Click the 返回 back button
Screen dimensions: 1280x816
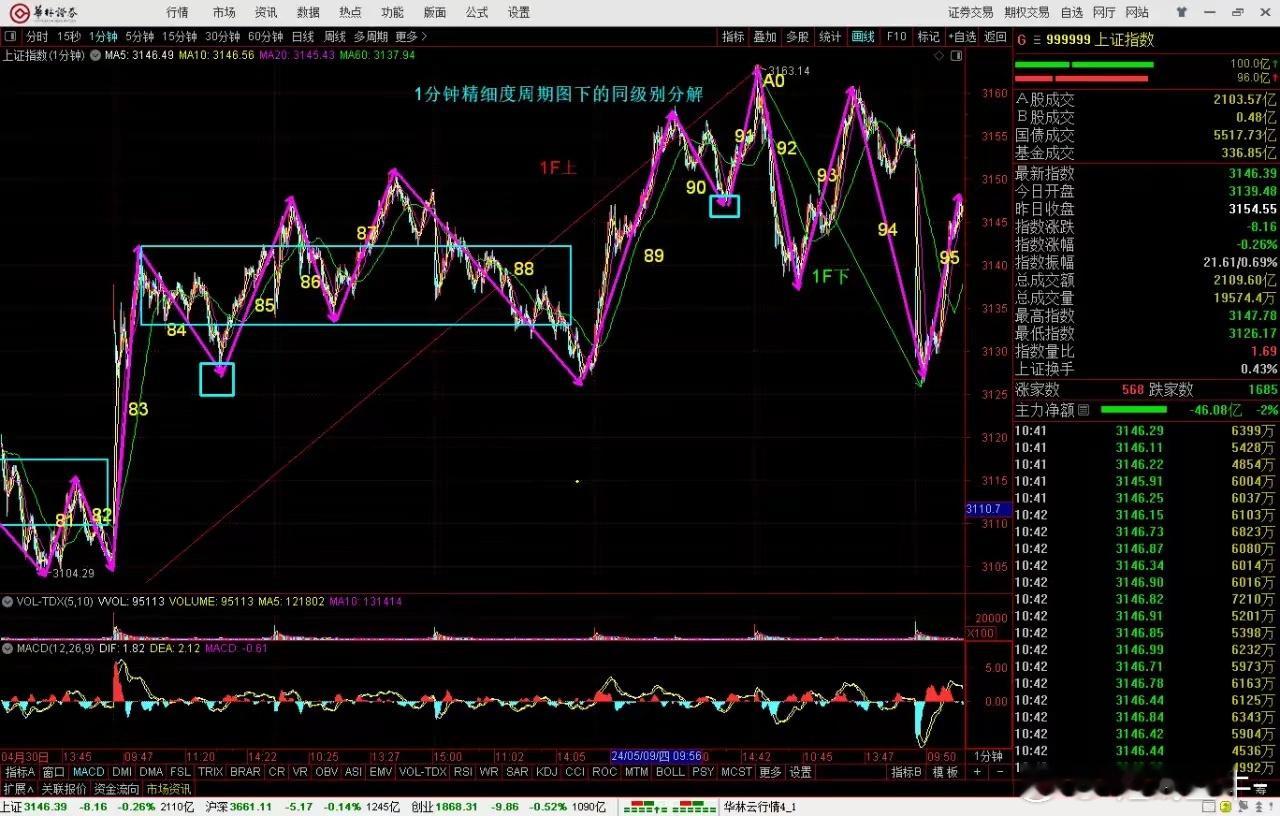(995, 37)
